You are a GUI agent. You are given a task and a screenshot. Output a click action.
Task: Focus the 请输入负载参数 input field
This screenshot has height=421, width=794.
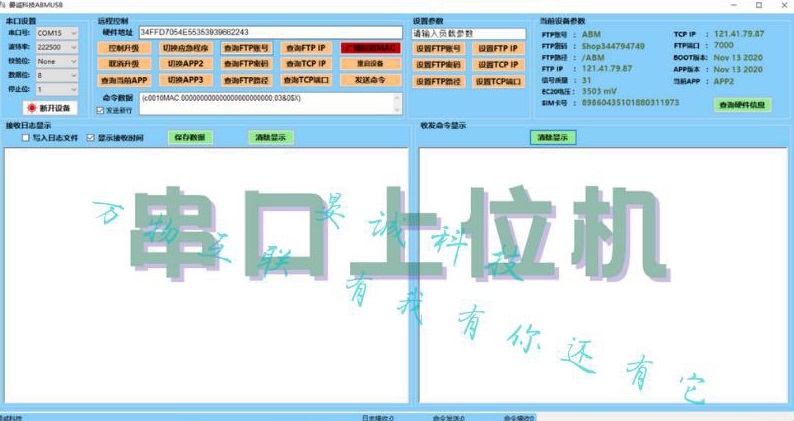[468, 33]
